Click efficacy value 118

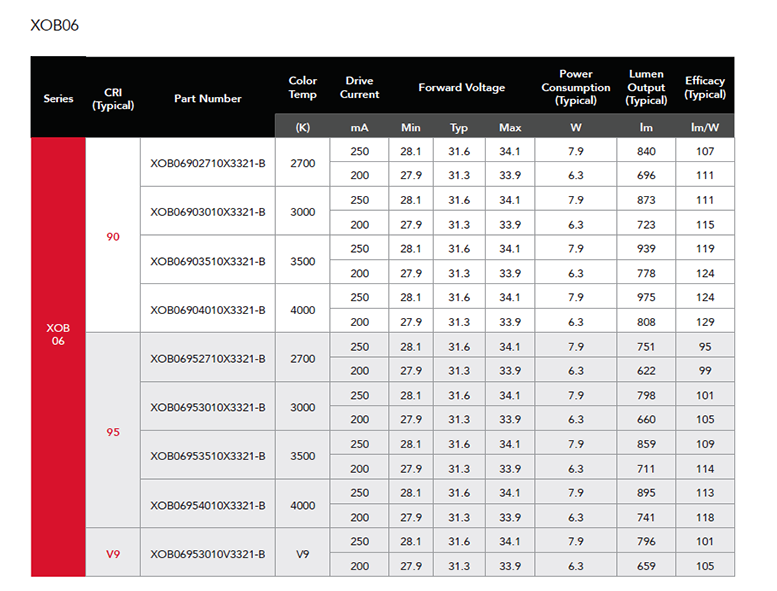tap(705, 517)
